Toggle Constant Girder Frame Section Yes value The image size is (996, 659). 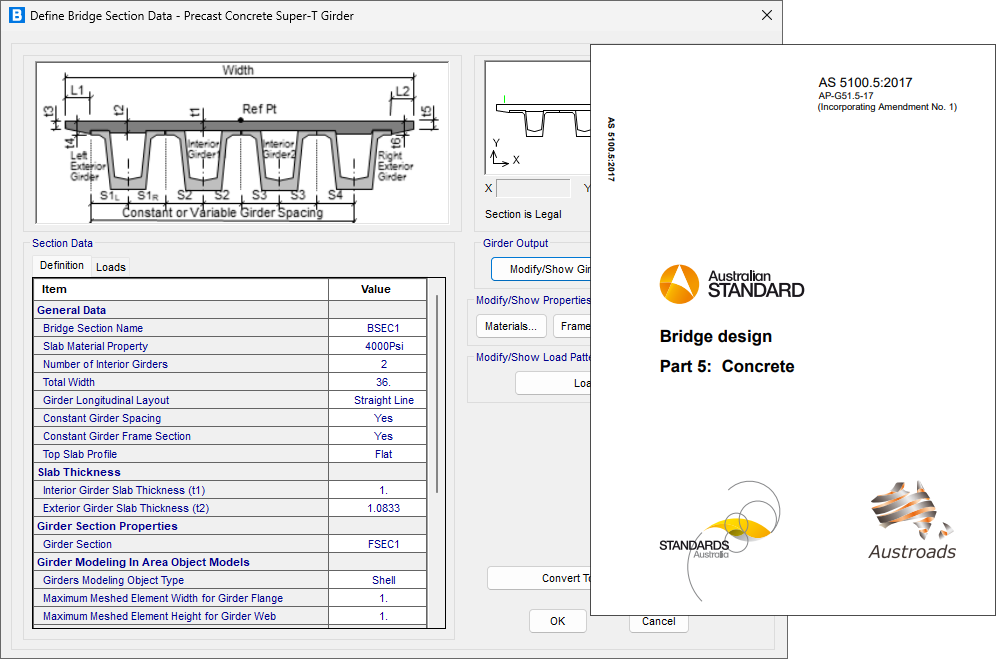click(383, 436)
